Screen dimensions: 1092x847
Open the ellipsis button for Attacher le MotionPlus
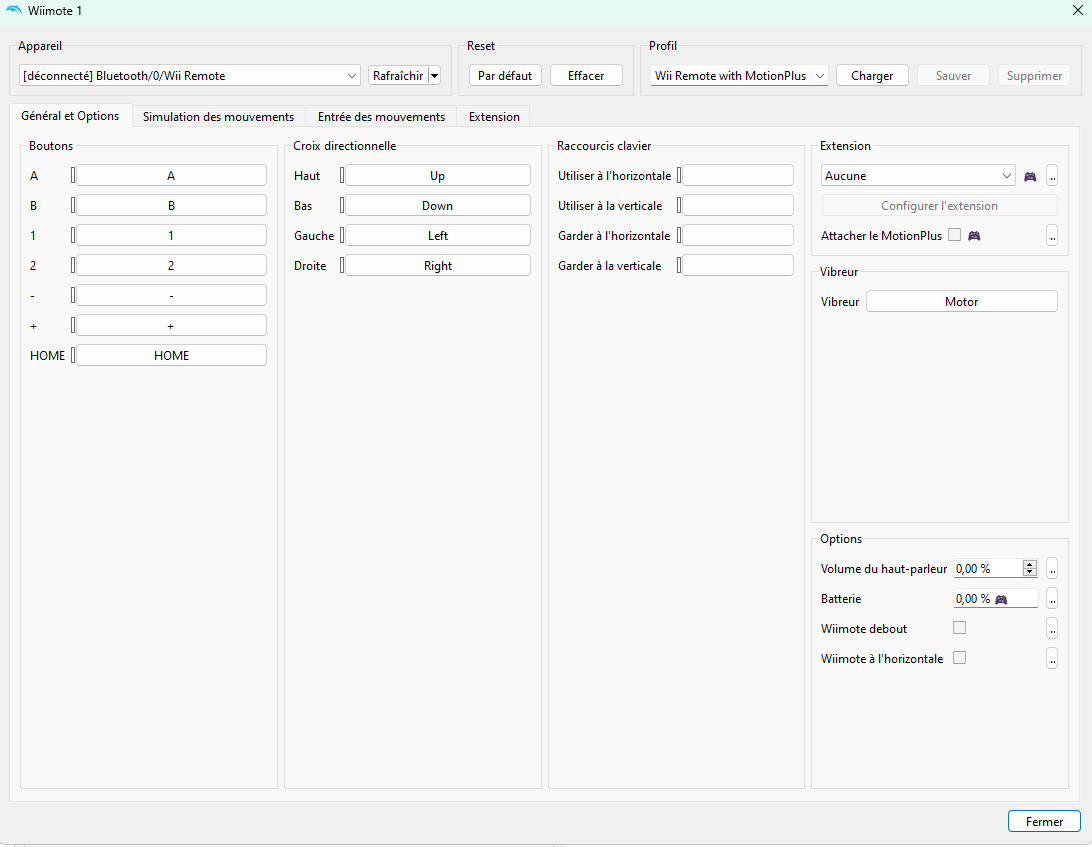[1052, 235]
